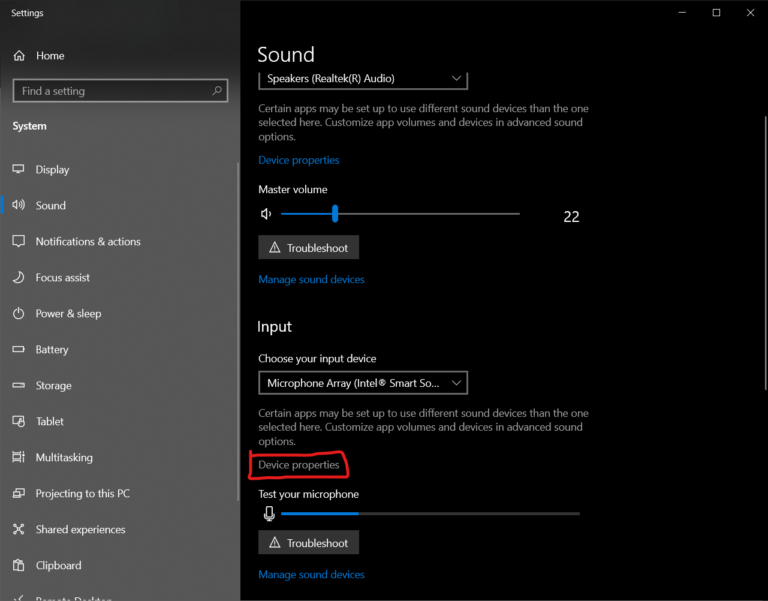The height and width of the screenshot is (601, 768).
Task: Click the search magnifier icon
Action: 217,91
